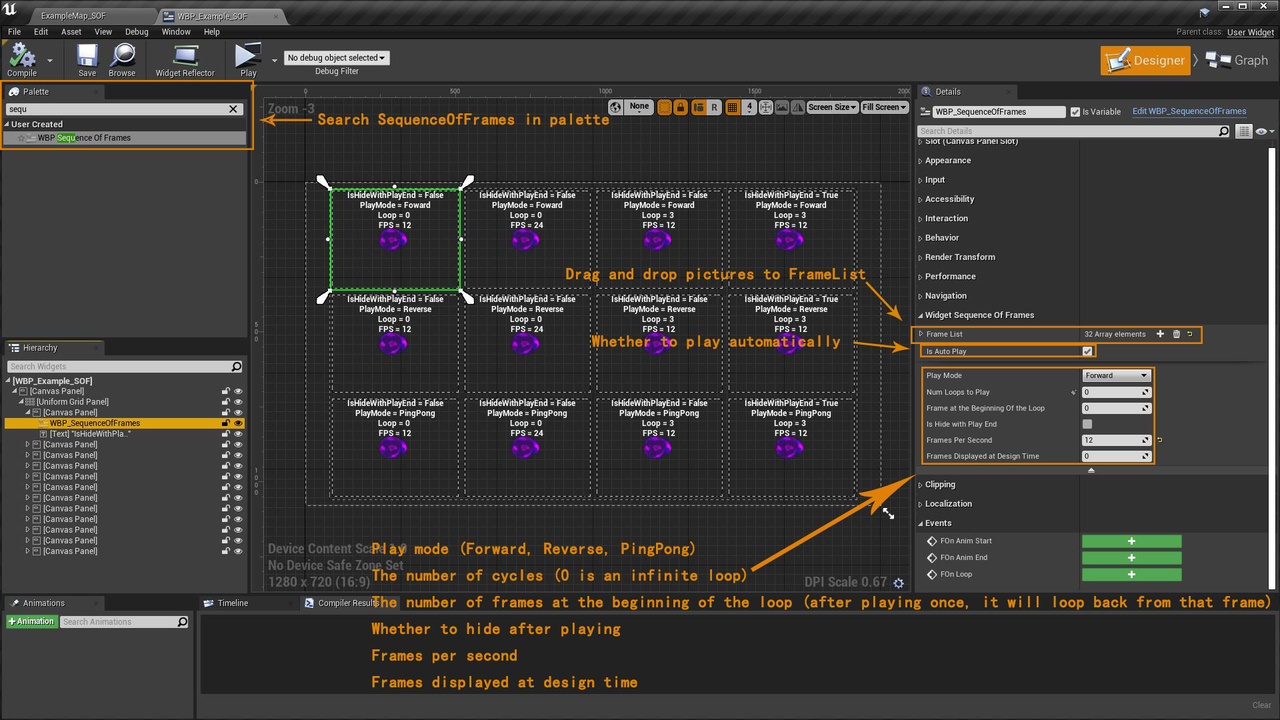Click Browse in the toolbar

(122, 60)
